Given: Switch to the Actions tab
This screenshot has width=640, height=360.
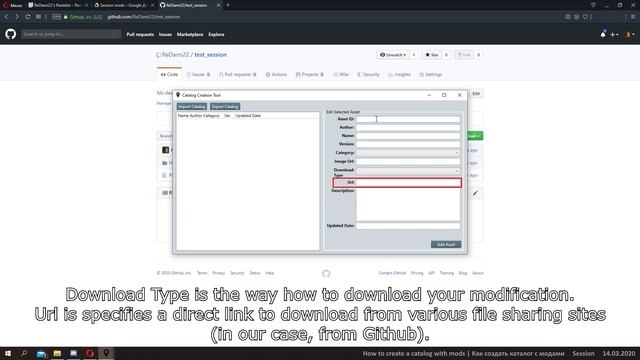Looking at the screenshot, I should pos(276,75).
